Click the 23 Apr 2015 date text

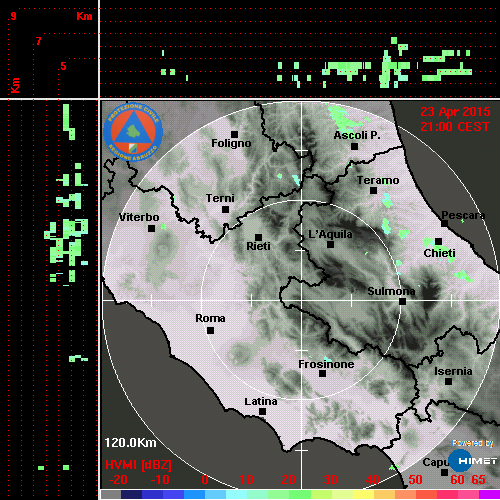coord(455,112)
